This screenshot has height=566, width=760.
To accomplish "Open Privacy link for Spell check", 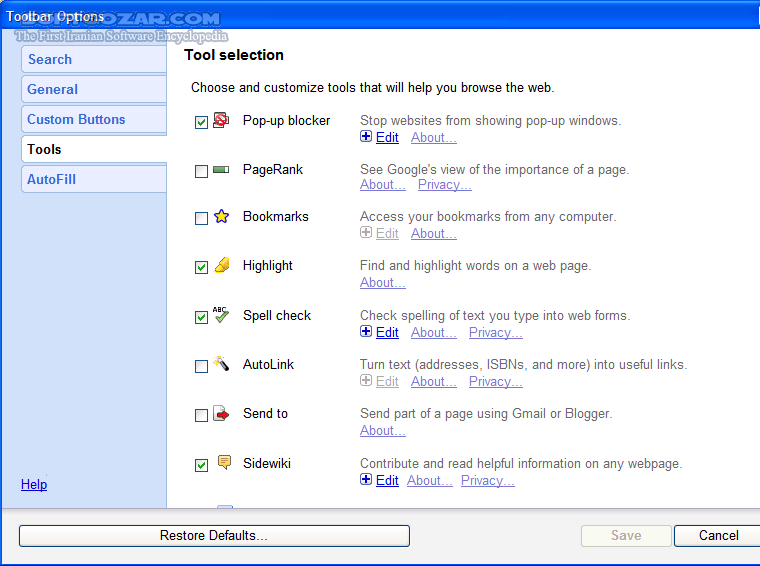I will point(496,332).
